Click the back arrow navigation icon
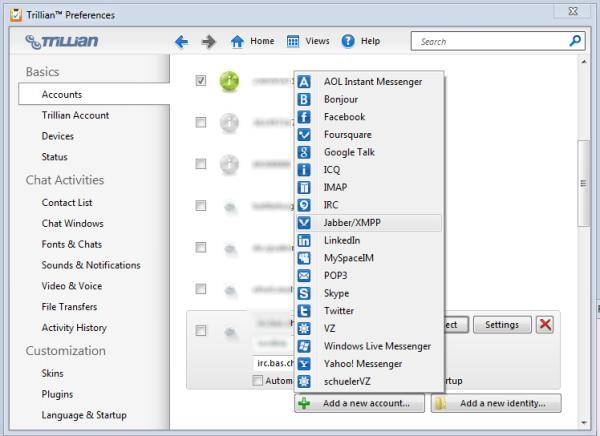600x436 pixels. point(181,42)
